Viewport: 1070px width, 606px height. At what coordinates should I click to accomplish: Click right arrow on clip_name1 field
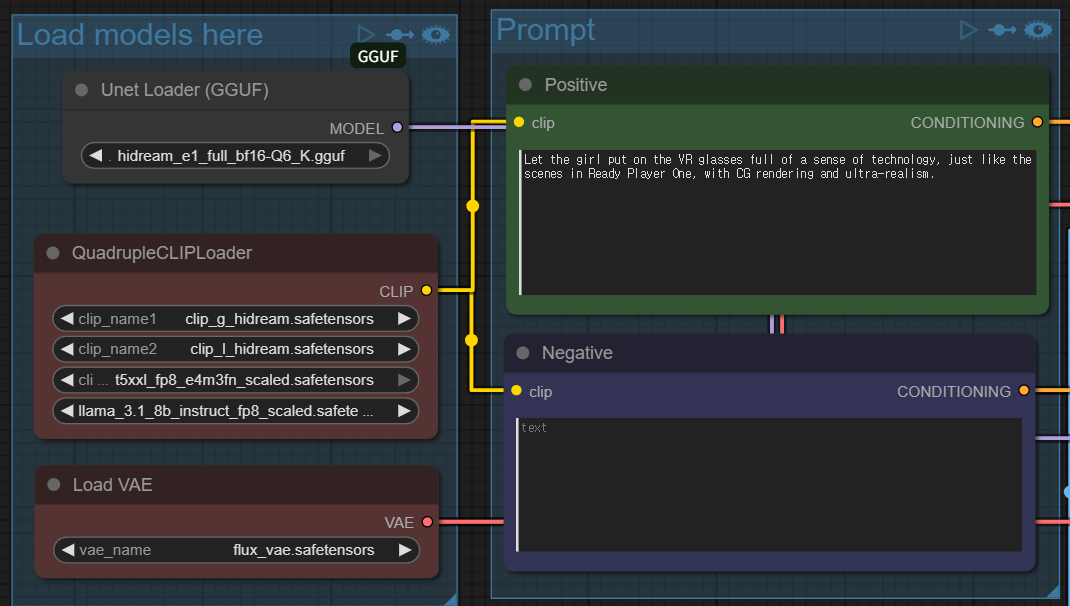click(x=404, y=319)
